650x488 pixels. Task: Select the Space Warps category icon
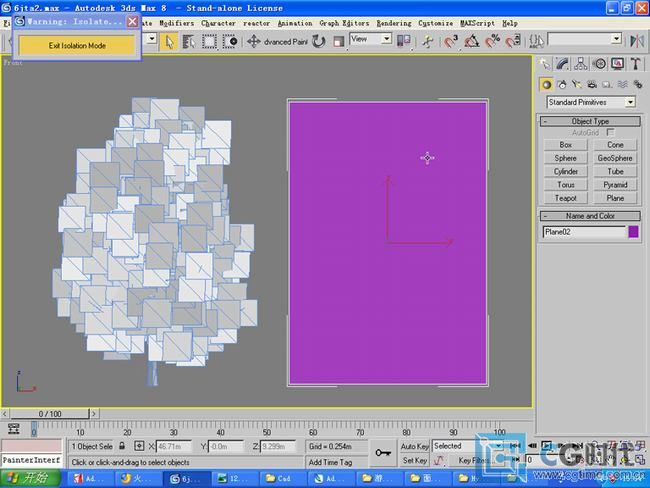(x=622, y=85)
